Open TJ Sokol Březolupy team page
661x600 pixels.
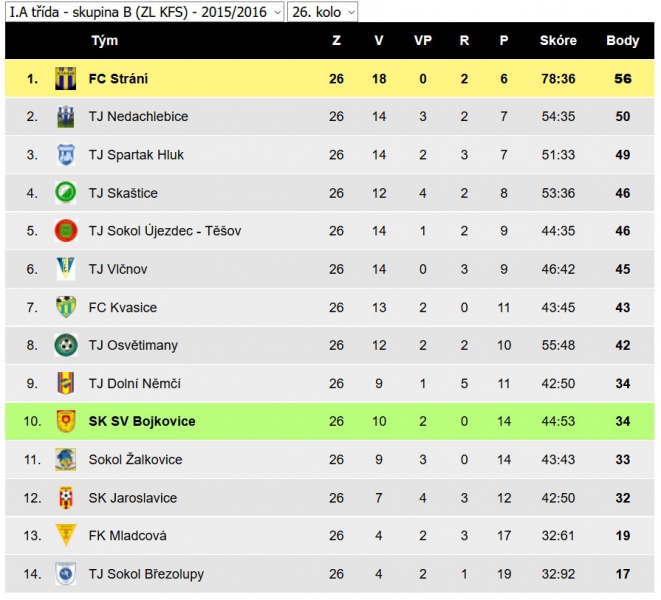[x=146, y=574]
